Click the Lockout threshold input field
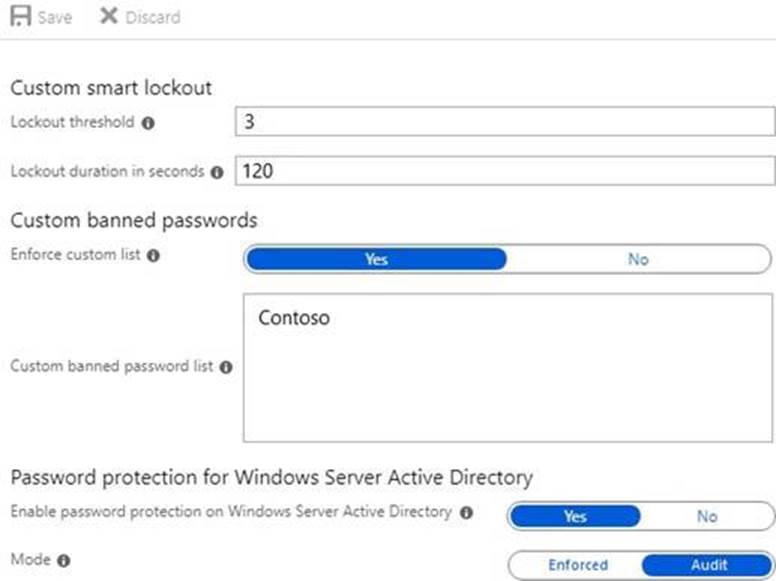 tap(505, 122)
